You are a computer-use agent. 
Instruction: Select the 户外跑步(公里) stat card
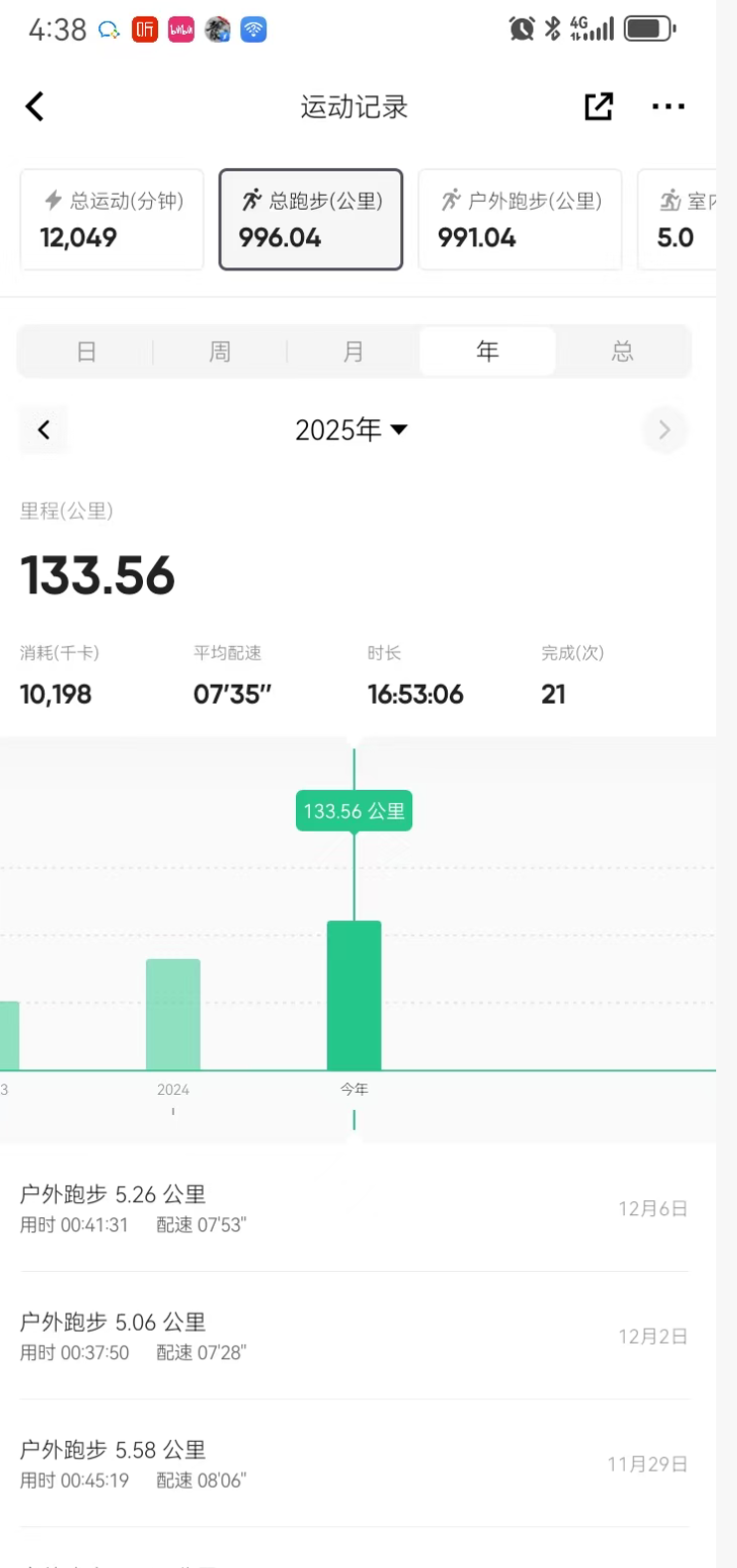click(x=519, y=220)
